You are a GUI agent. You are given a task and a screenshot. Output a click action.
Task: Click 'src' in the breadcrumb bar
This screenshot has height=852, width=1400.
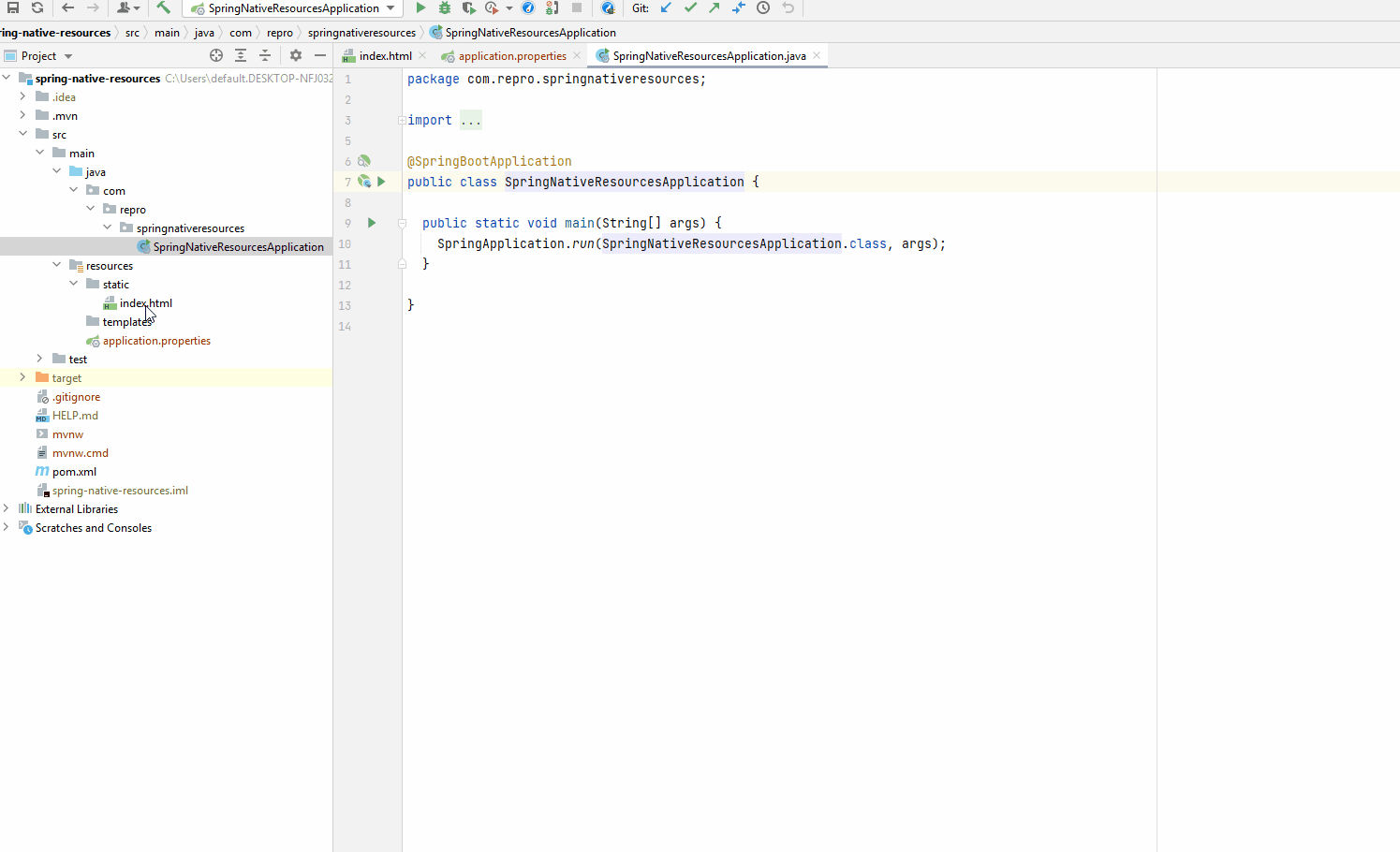(132, 33)
